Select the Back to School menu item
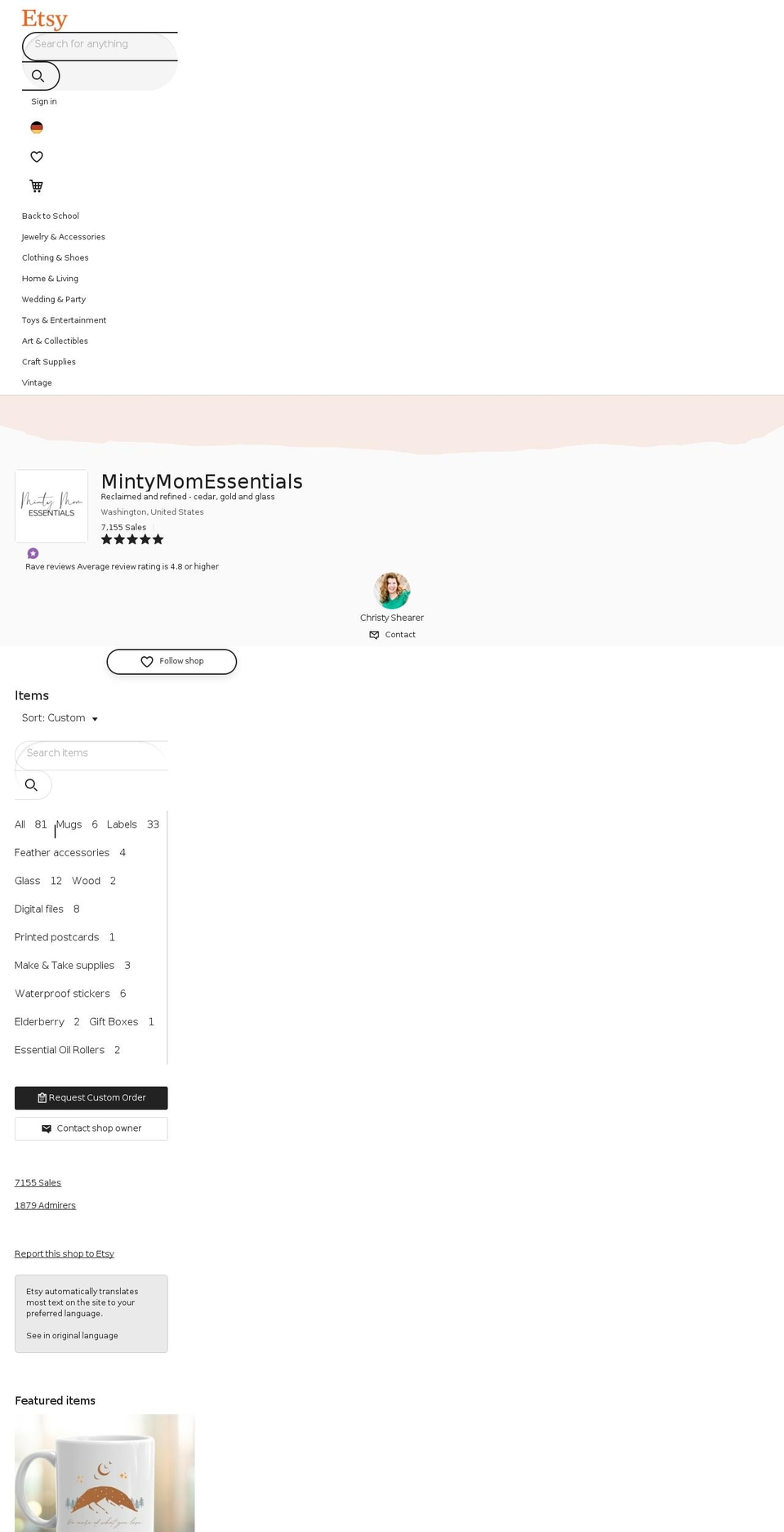The width and height of the screenshot is (784, 1532). point(50,216)
